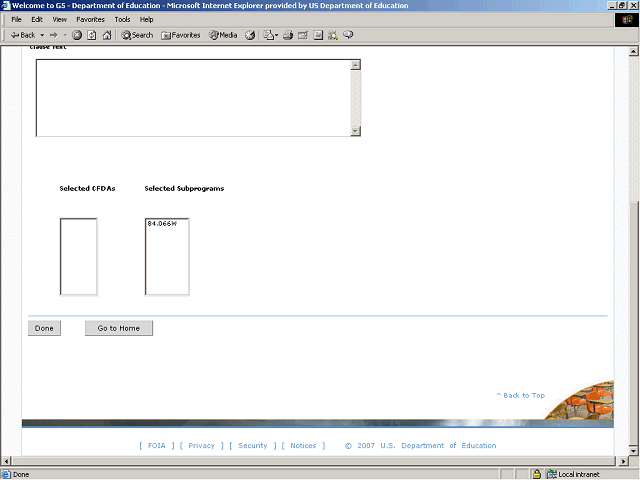Refresh the page with toolbar icon
The image size is (640, 480).
point(92,35)
